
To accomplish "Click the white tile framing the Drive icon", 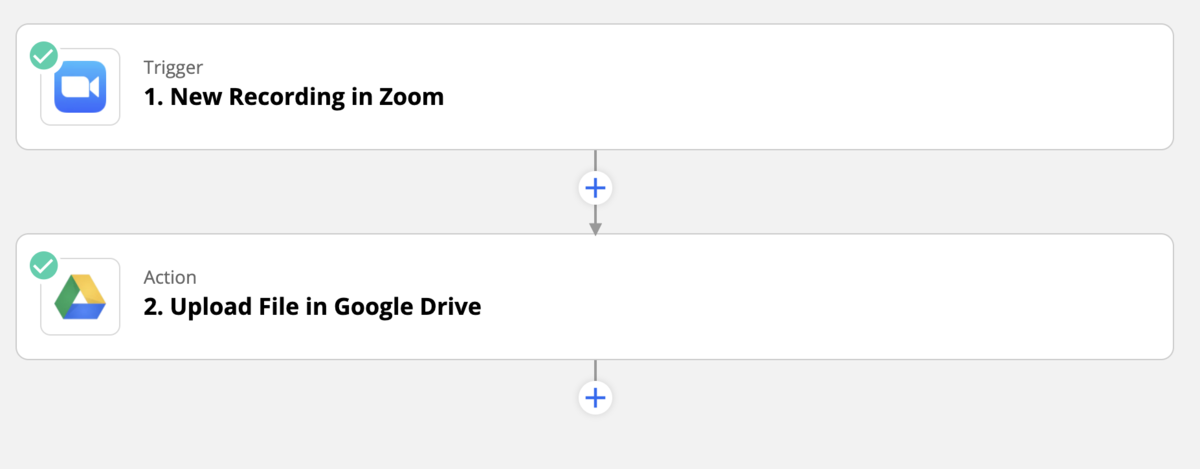I will [80, 297].
